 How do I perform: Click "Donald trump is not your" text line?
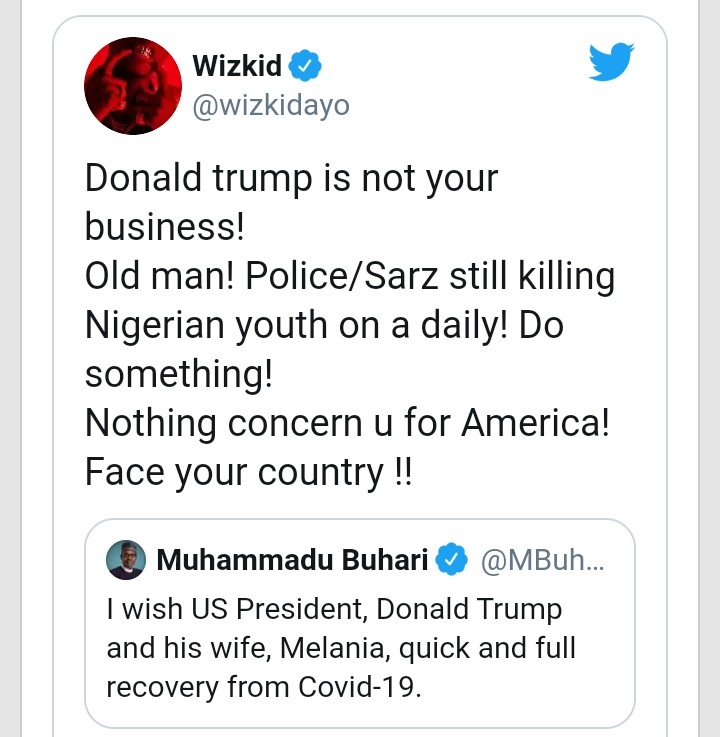point(291,179)
